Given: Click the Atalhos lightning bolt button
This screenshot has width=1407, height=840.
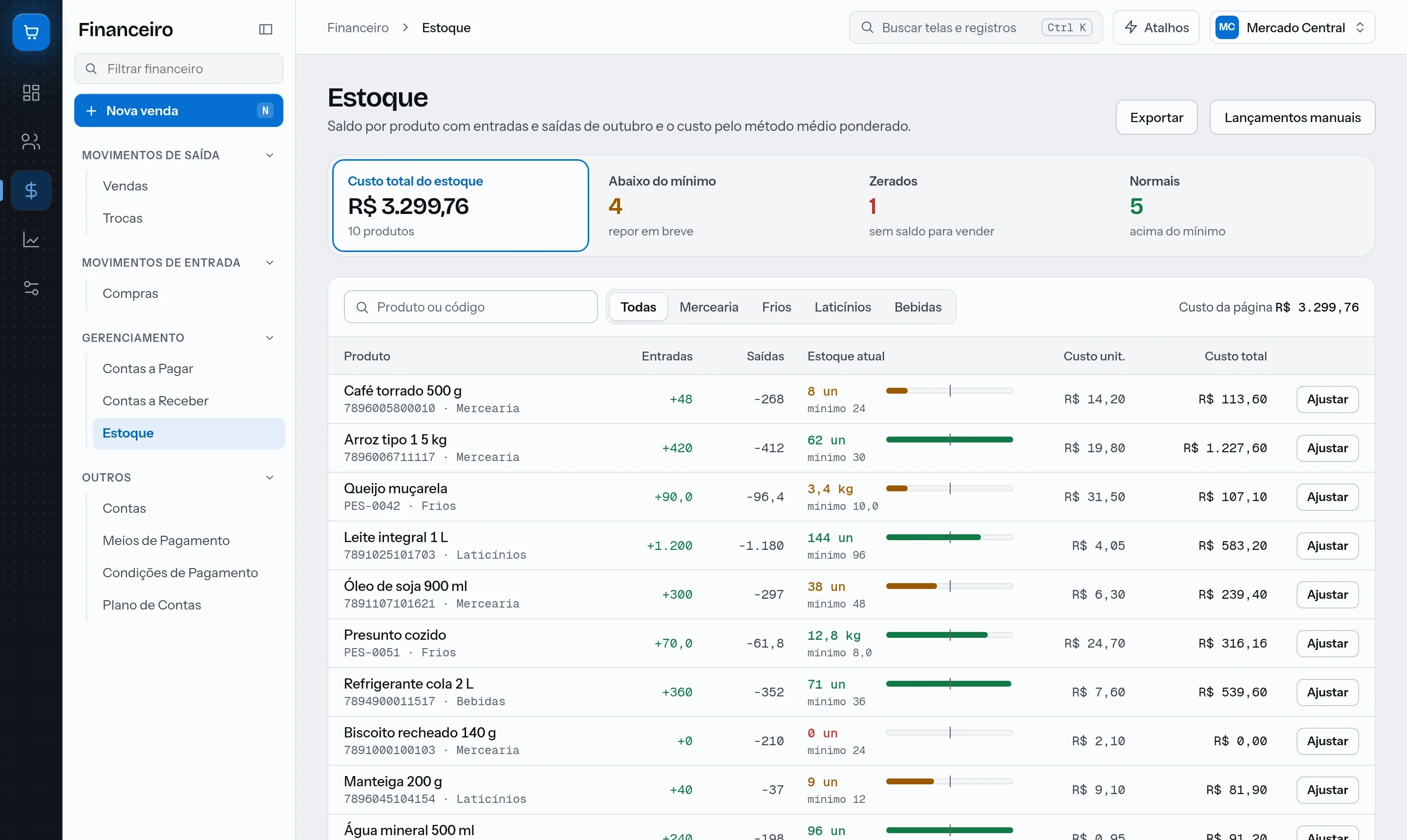Looking at the screenshot, I should pyautogui.click(x=1155, y=27).
